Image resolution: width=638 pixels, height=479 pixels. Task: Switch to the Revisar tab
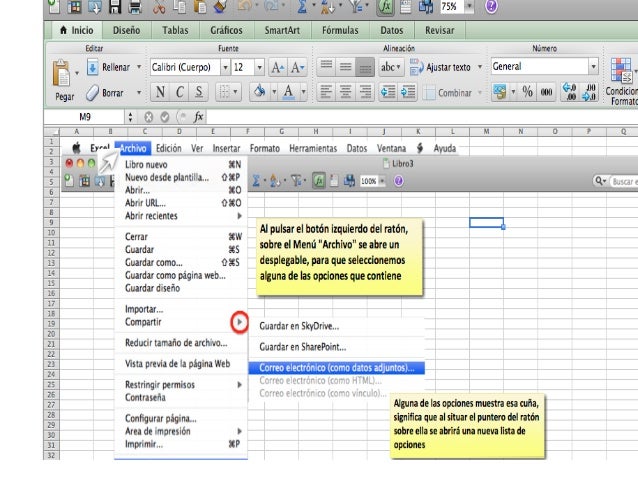pyautogui.click(x=439, y=30)
